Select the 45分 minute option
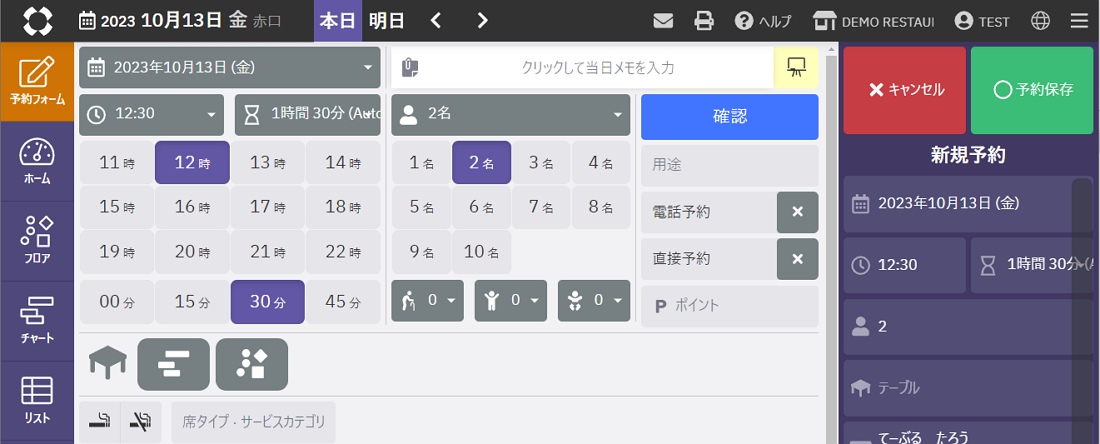The height and width of the screenshot is (444, 1100). 343,302
